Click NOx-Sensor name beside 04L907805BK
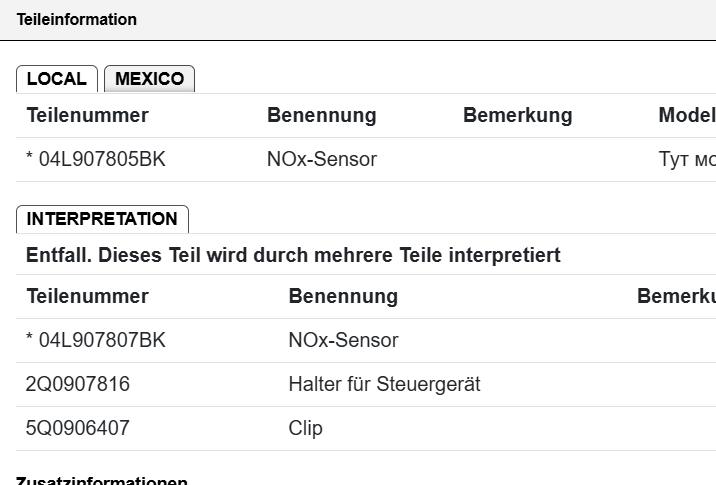 coord(321,159)
